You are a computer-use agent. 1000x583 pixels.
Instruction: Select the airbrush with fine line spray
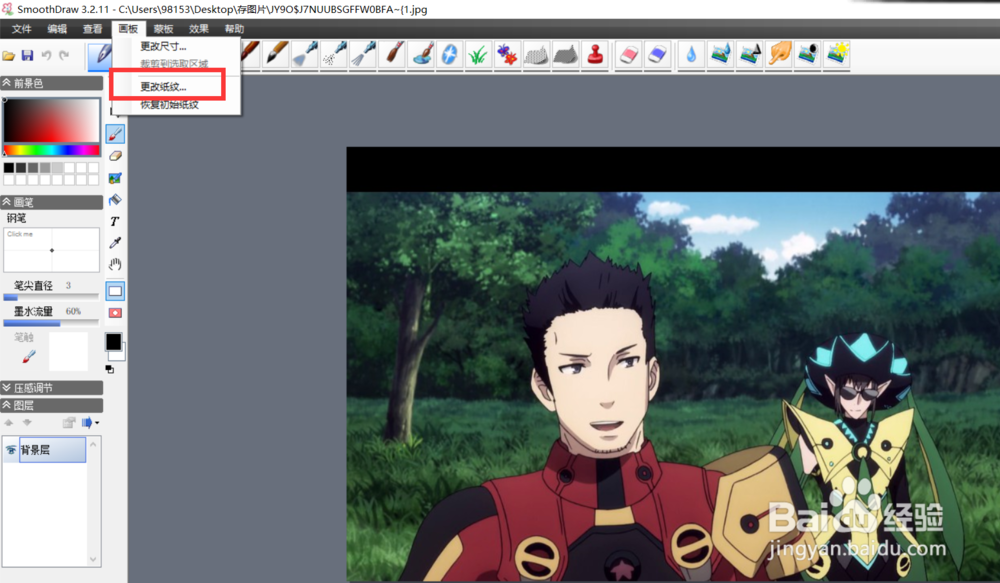click(363, 54)
